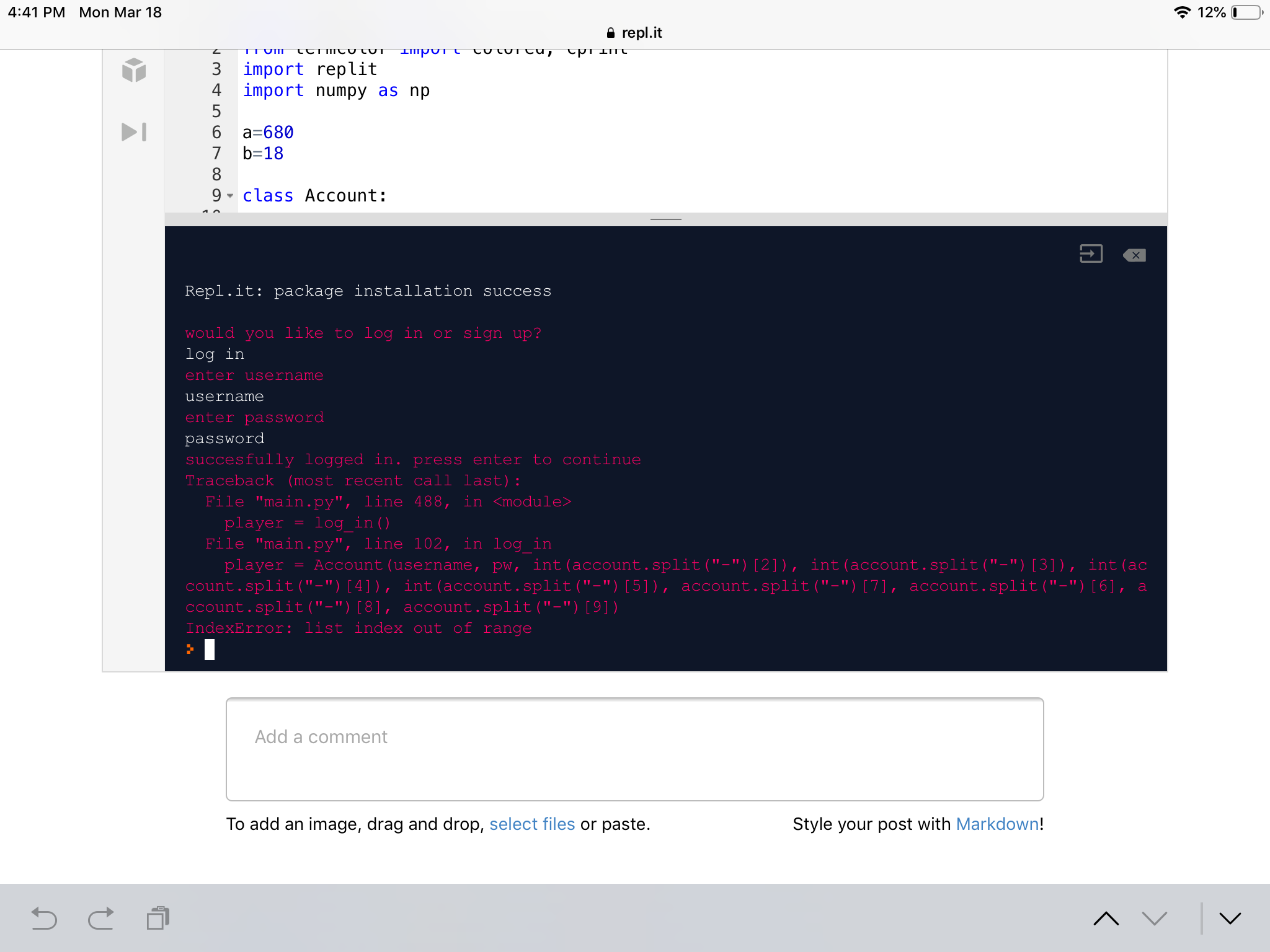Tap the paste clipboard icon
Screen dimensions: 1270x952
click(158, 918)
